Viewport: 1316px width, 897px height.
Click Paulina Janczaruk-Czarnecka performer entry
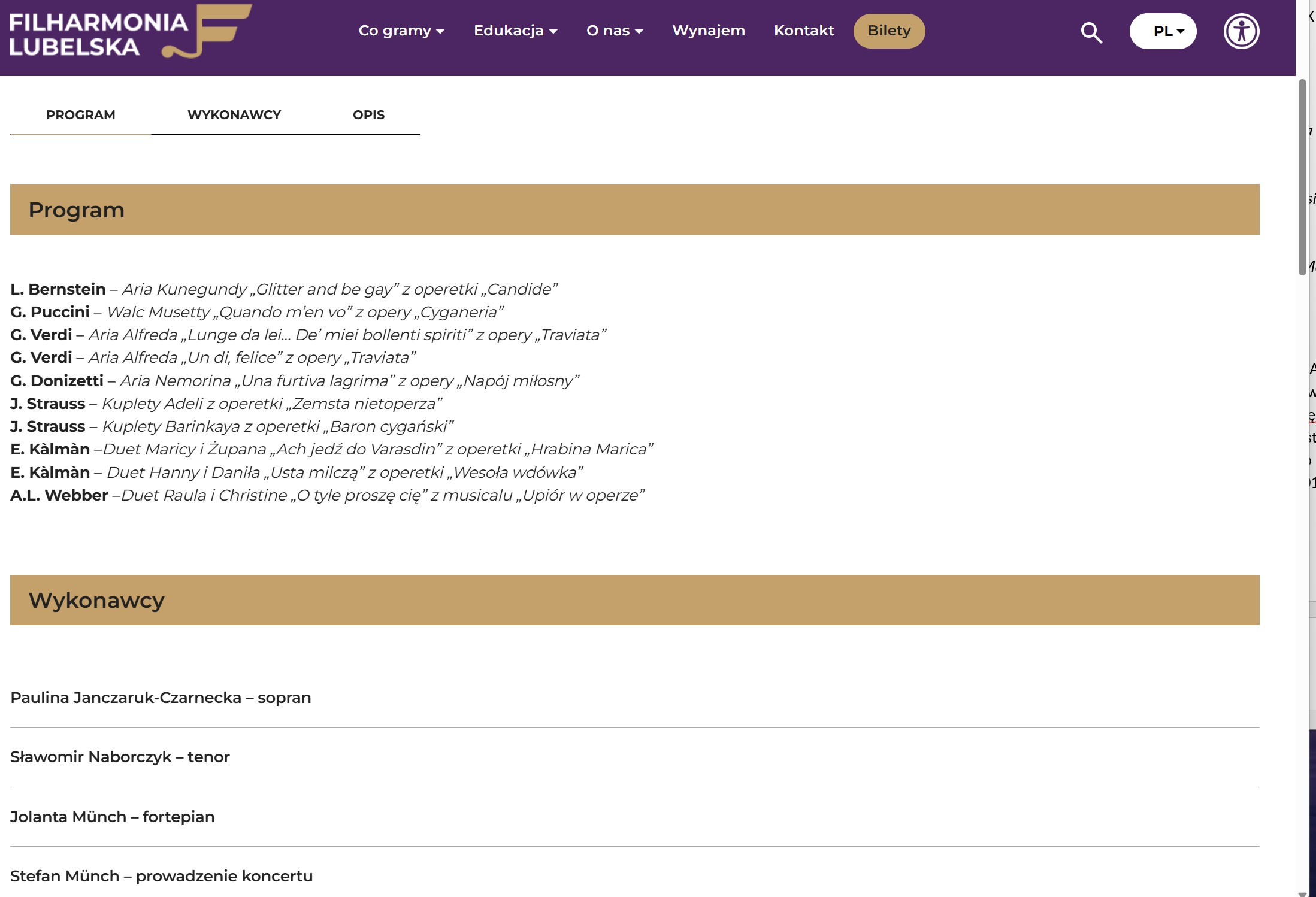[161, 698]
